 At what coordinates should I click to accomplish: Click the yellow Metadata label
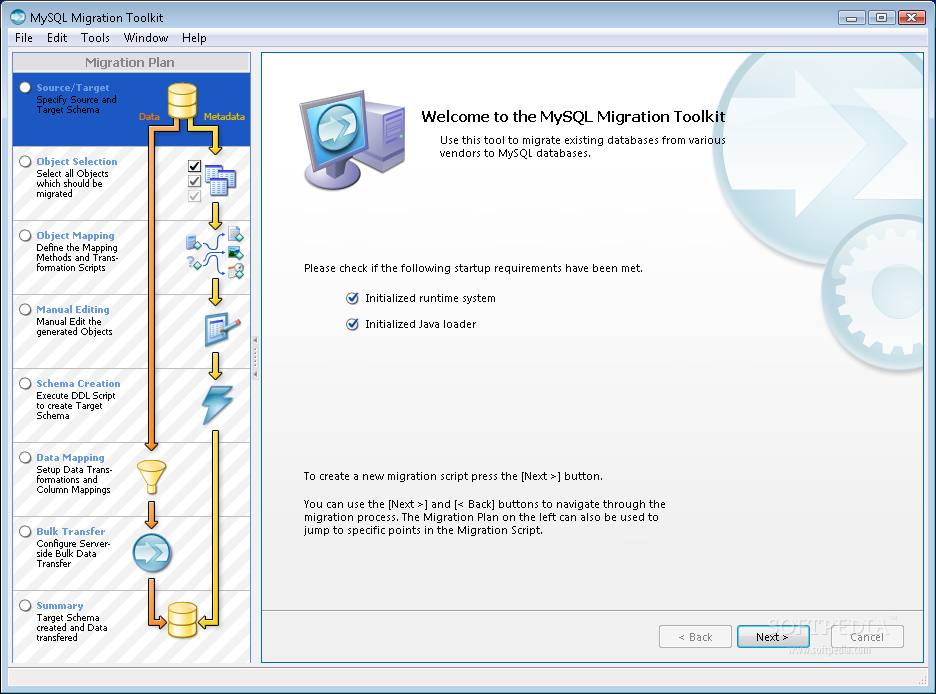[224, 116]
